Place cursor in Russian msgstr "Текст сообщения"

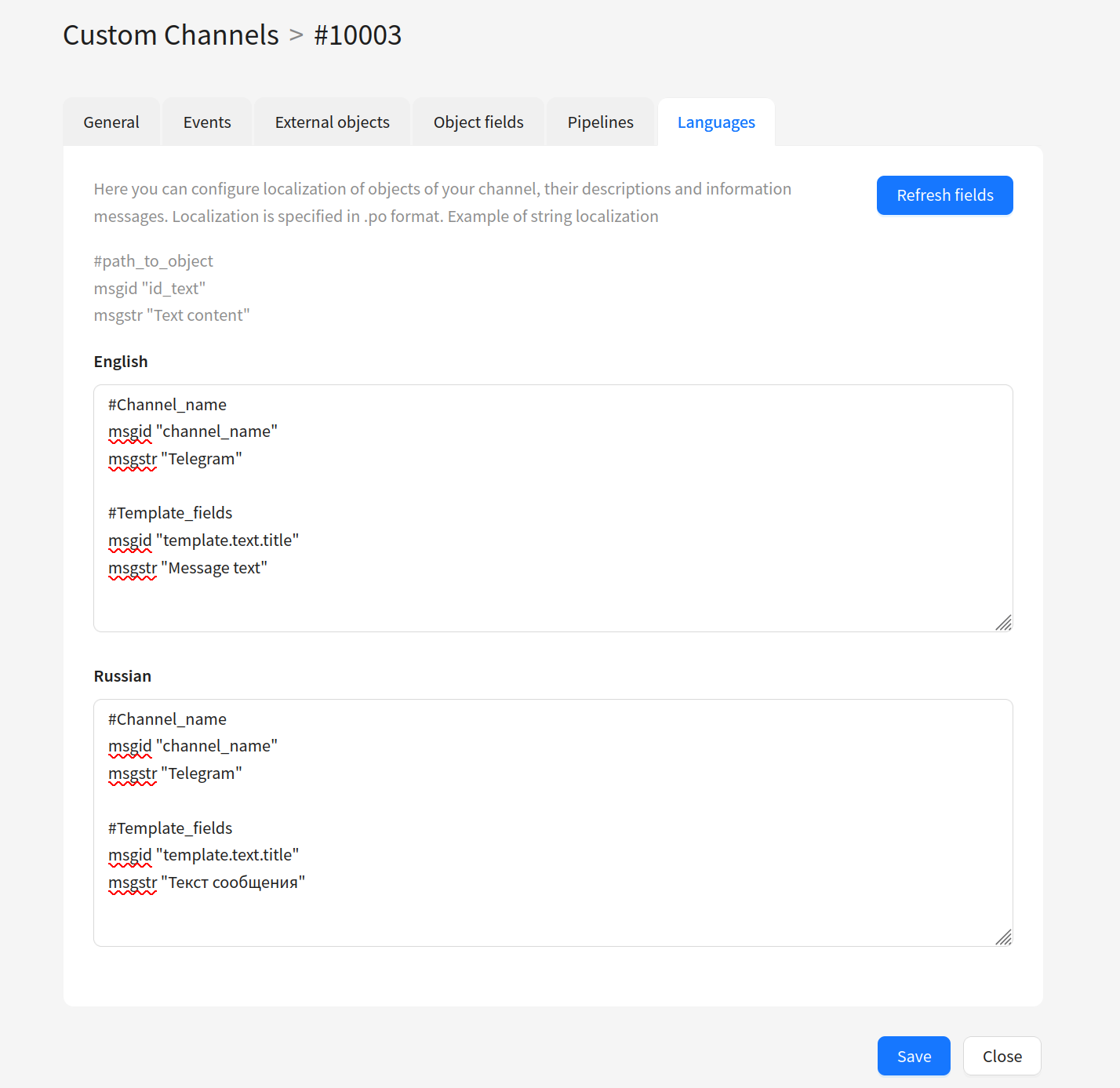click(x=207, y=882)
